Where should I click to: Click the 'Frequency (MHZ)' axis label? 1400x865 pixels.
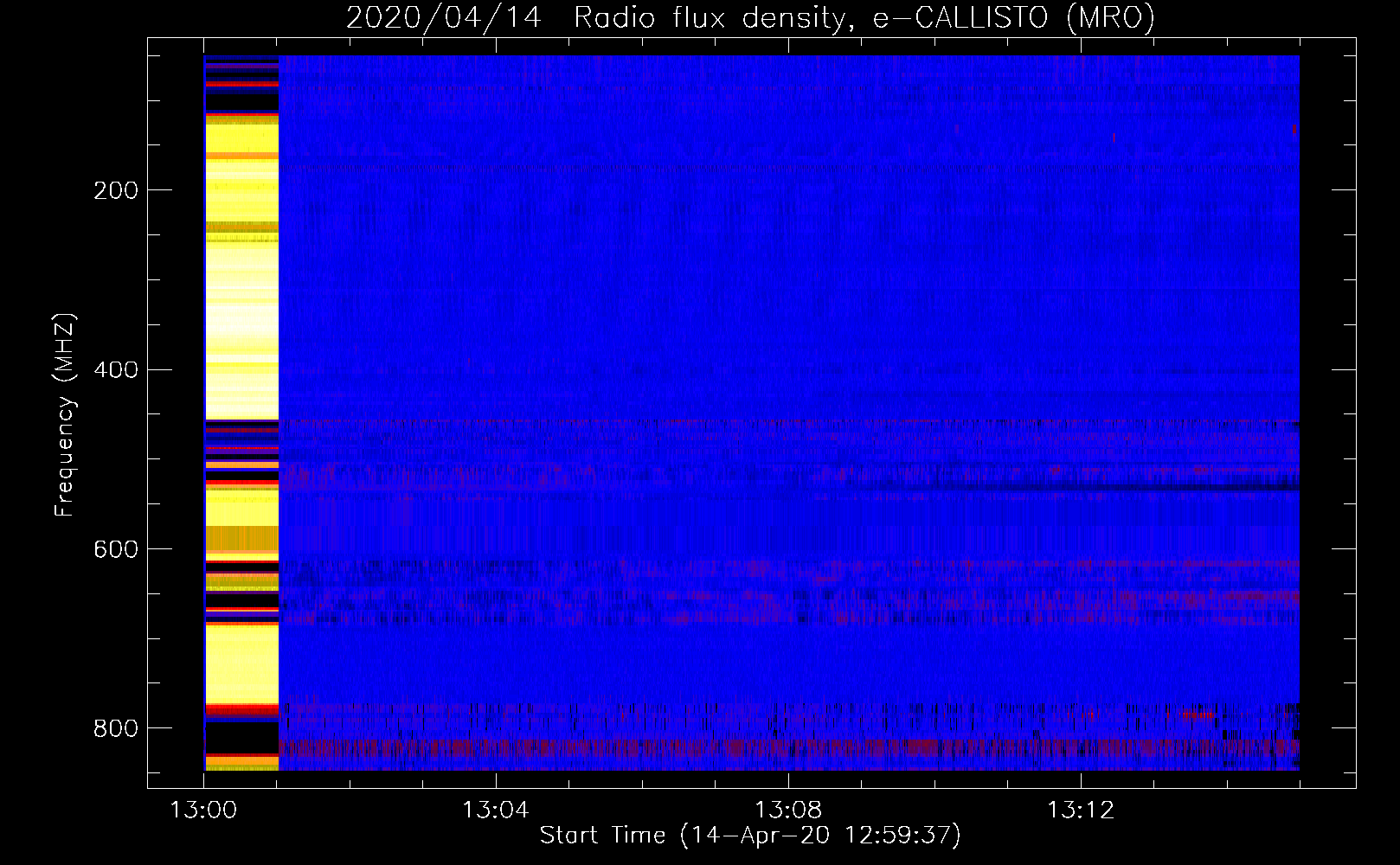pyautogui.click(x=65, y=414)
